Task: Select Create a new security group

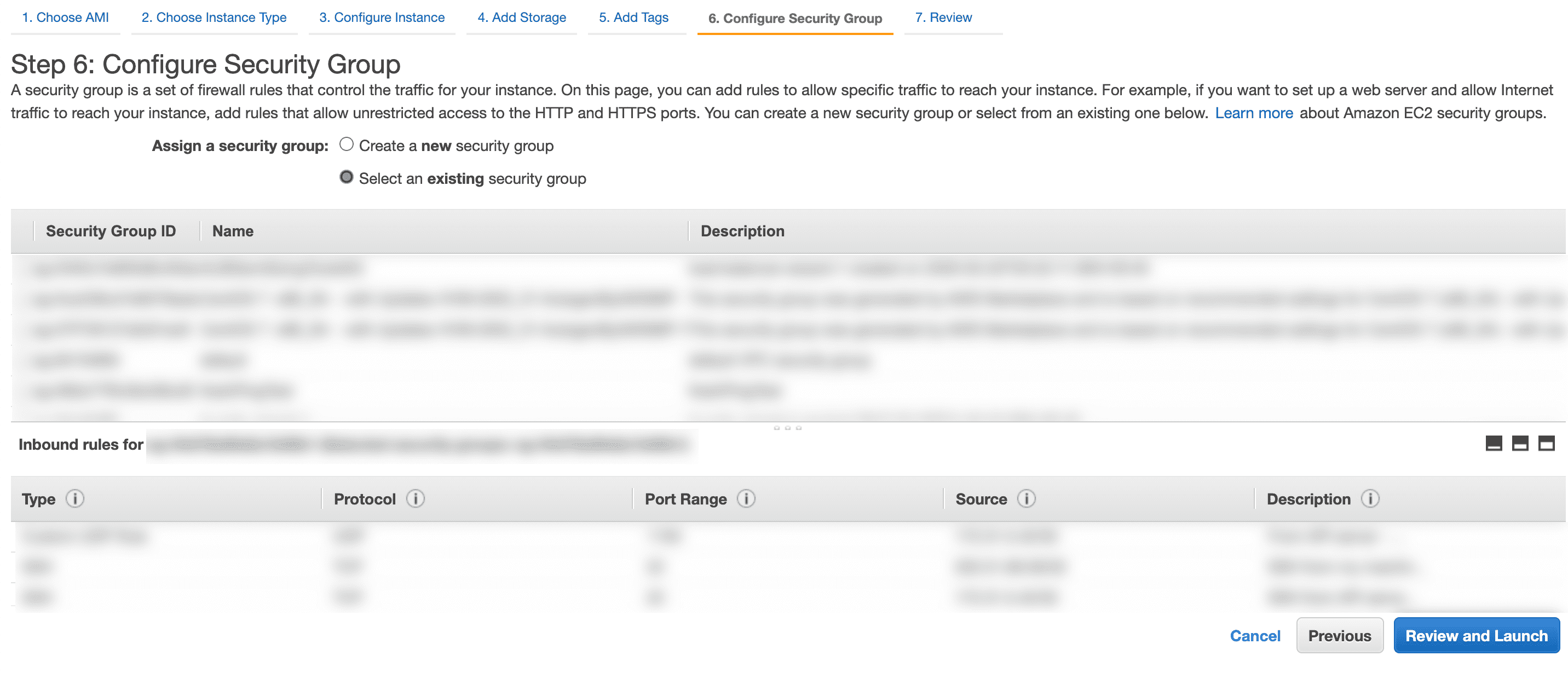Action: (347, 144)
